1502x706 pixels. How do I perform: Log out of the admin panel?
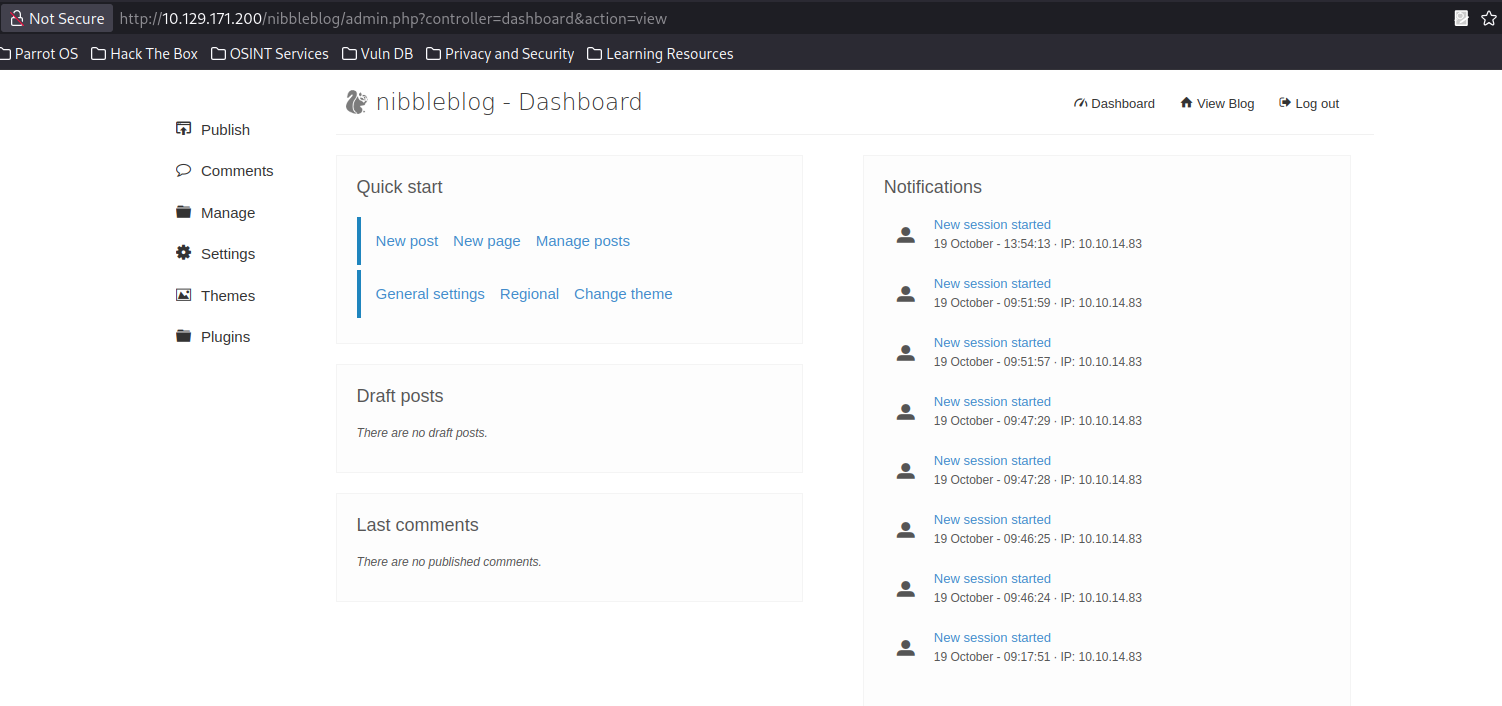click(x=1309, y=103)
